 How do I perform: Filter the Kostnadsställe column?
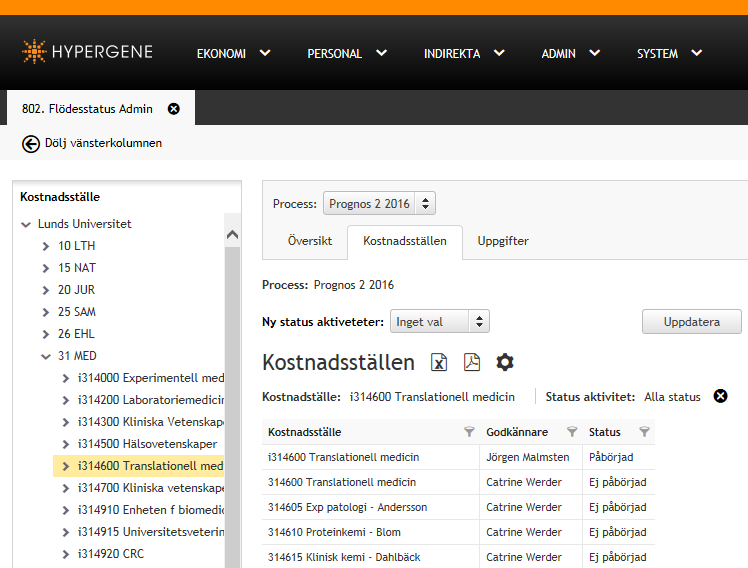pyautogui.click(x=469, y=432)
